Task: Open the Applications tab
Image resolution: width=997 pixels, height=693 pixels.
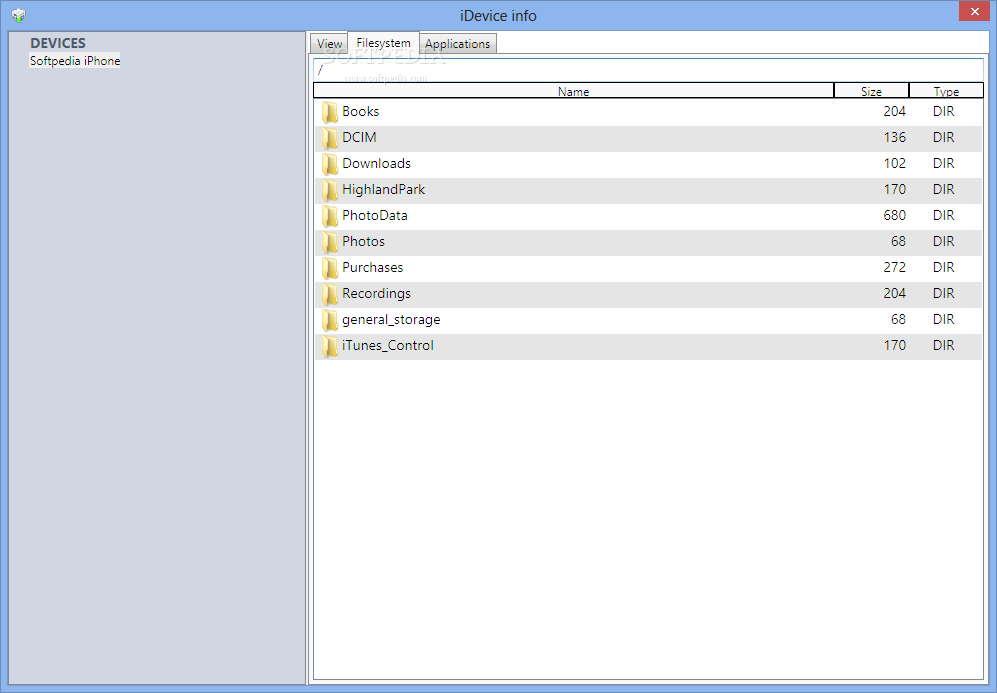Action: [458, 44]
